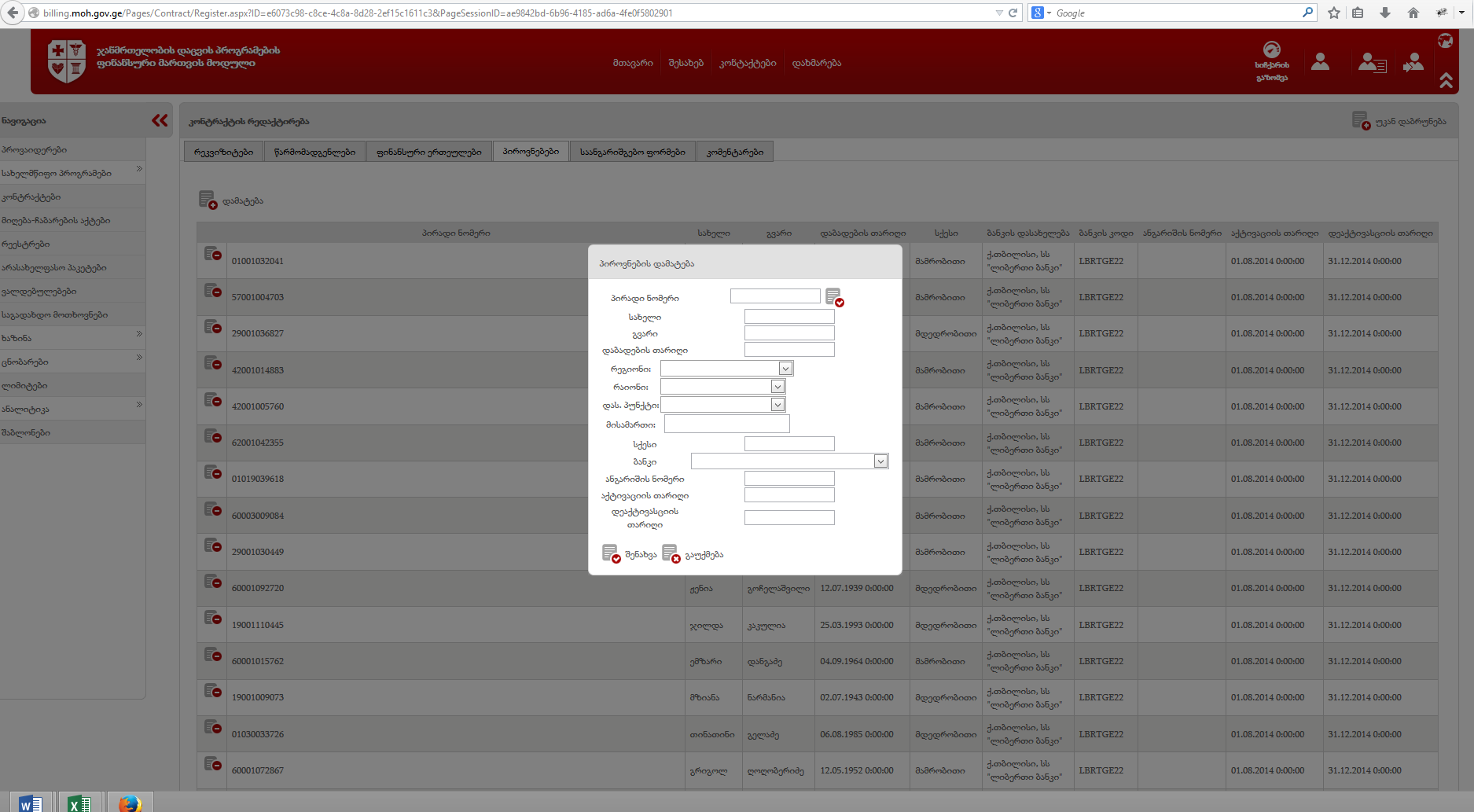
Task: Open the single user profile icon in header
Action: [x=1320, y=62]
